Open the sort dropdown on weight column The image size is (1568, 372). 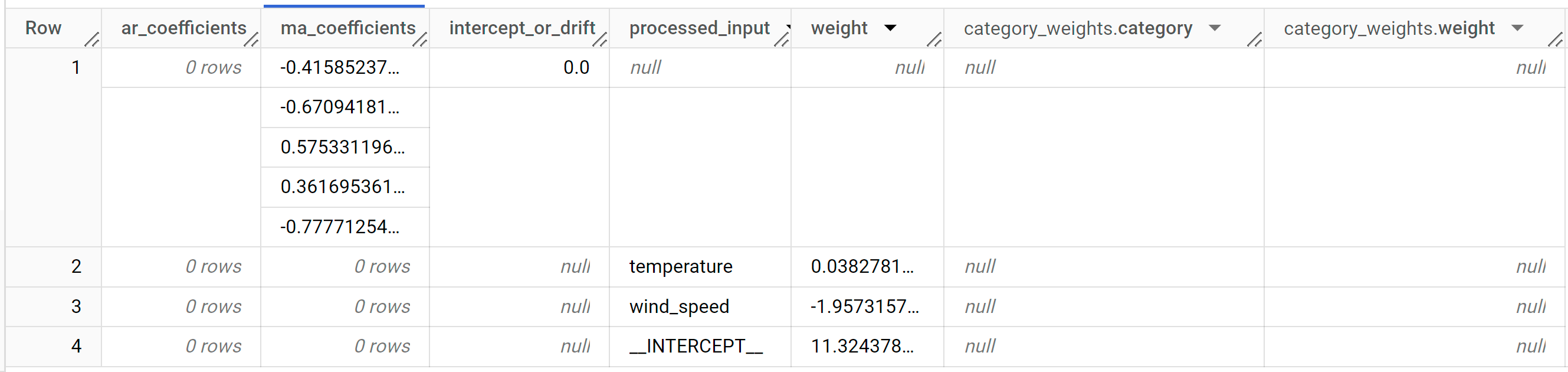[x=890, y=27]
